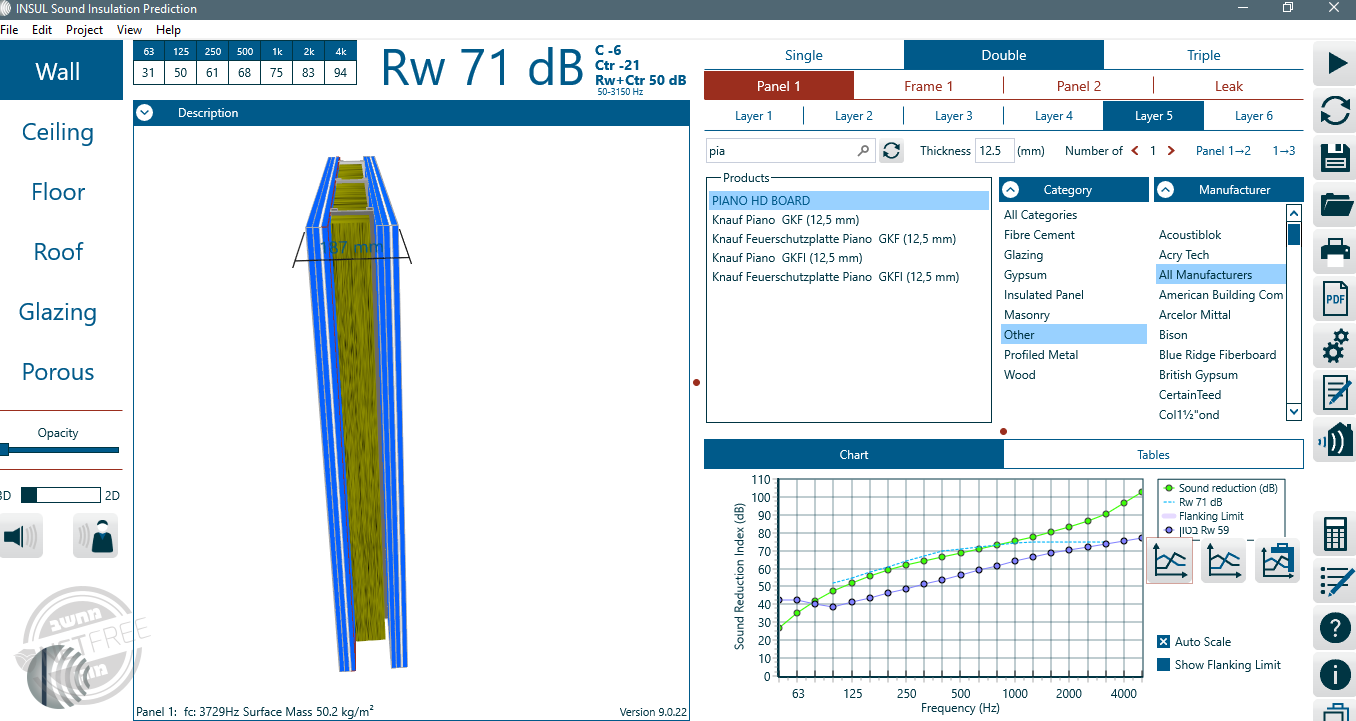Image resolution: width=1356 pixels, height=721 pixels.
Task: Select Knauf Feuerschutzplatte Piano GKFI product
Action: click(836, 277)
